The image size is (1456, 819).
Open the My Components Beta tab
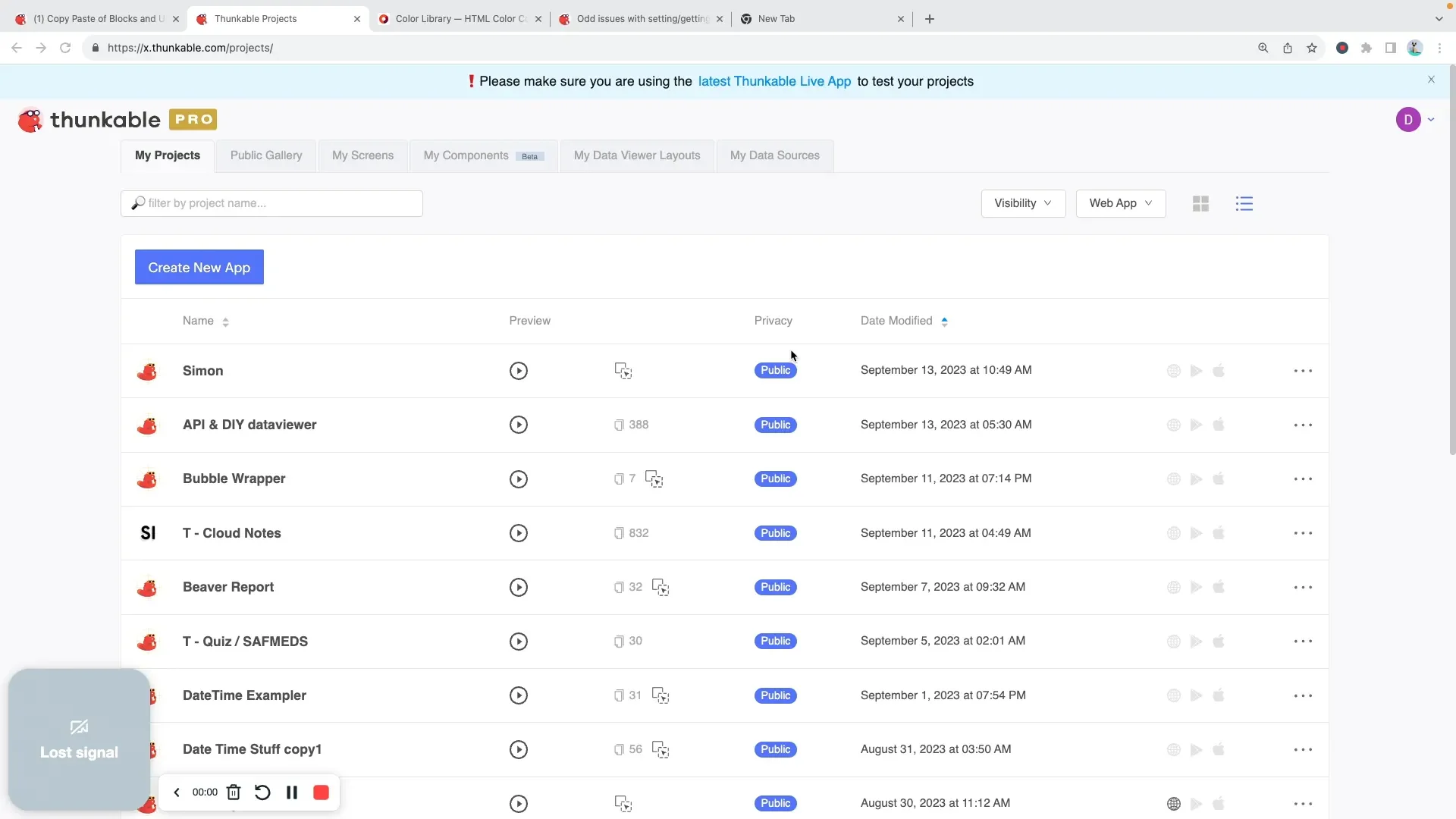click(483, 155)
